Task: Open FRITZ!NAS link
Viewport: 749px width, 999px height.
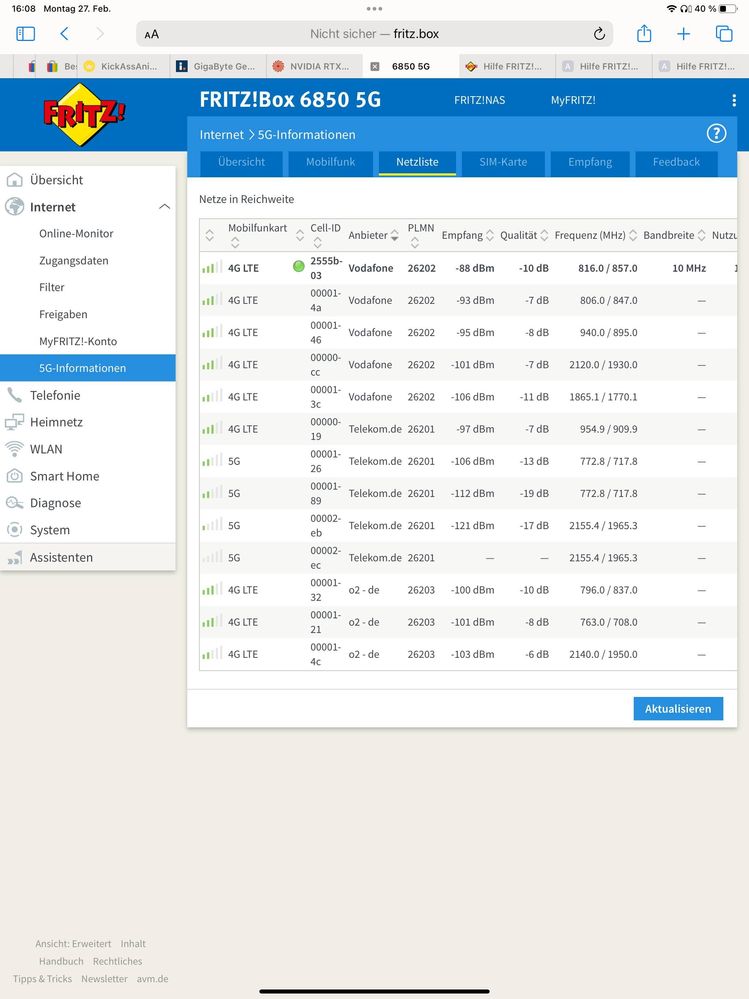Action: point(480,100)
